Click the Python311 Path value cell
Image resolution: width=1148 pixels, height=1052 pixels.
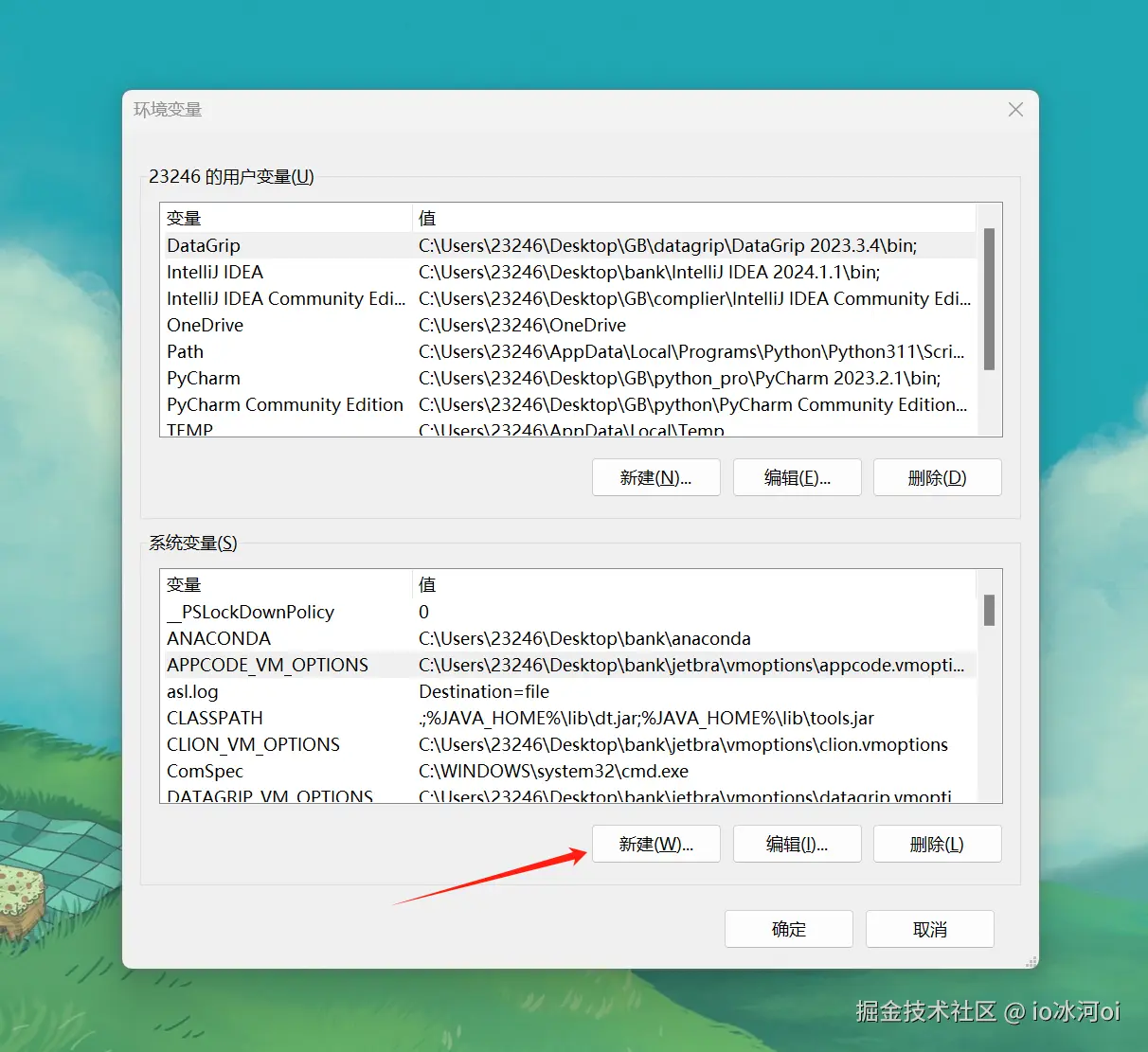pos(691,351)
